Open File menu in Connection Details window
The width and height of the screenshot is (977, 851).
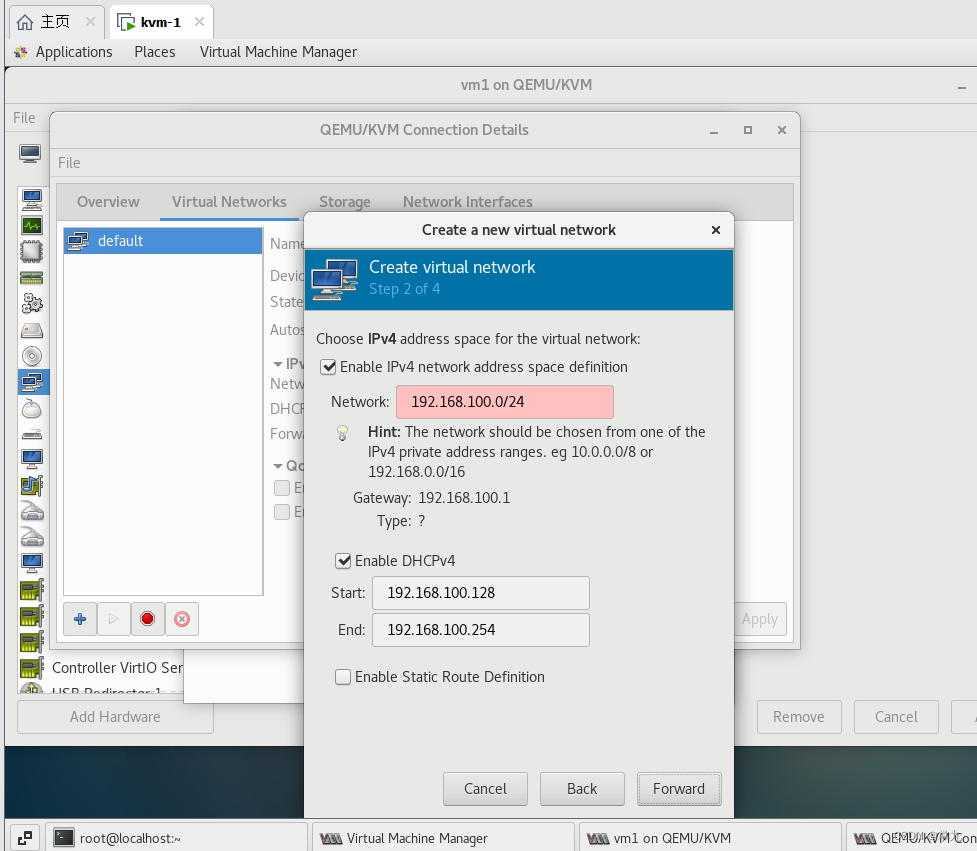point(69,163)
